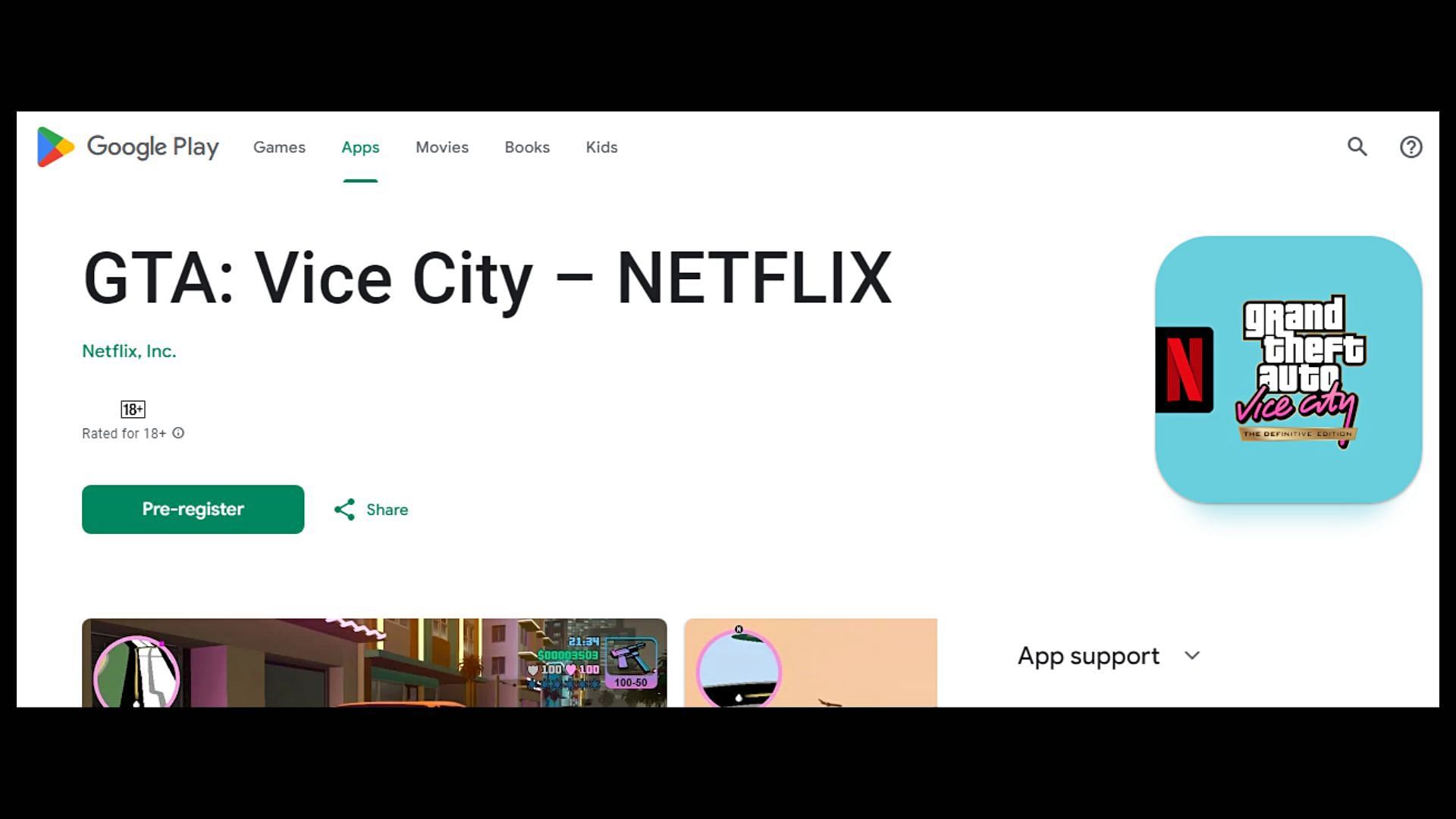Click the 18+ age rating icon
This screenshot has width=1456, height=819.
pos(131,409)
